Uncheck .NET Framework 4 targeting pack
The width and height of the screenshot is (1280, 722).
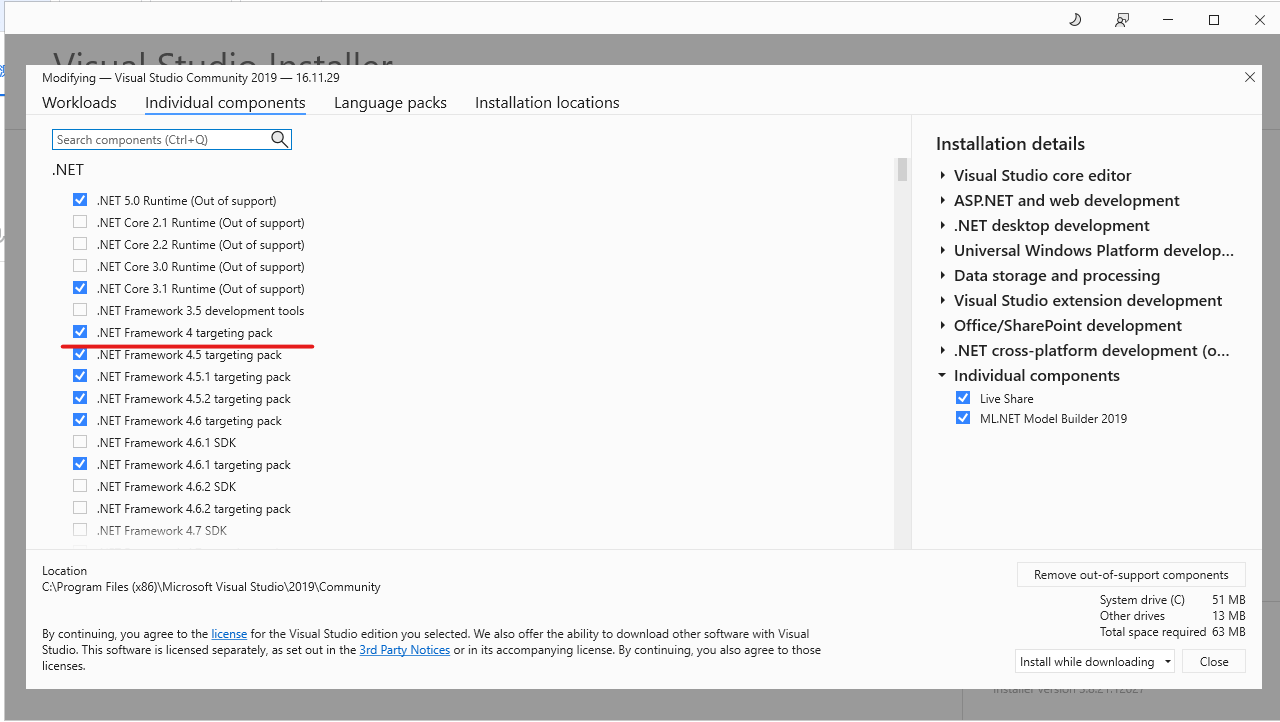[80, 332]
